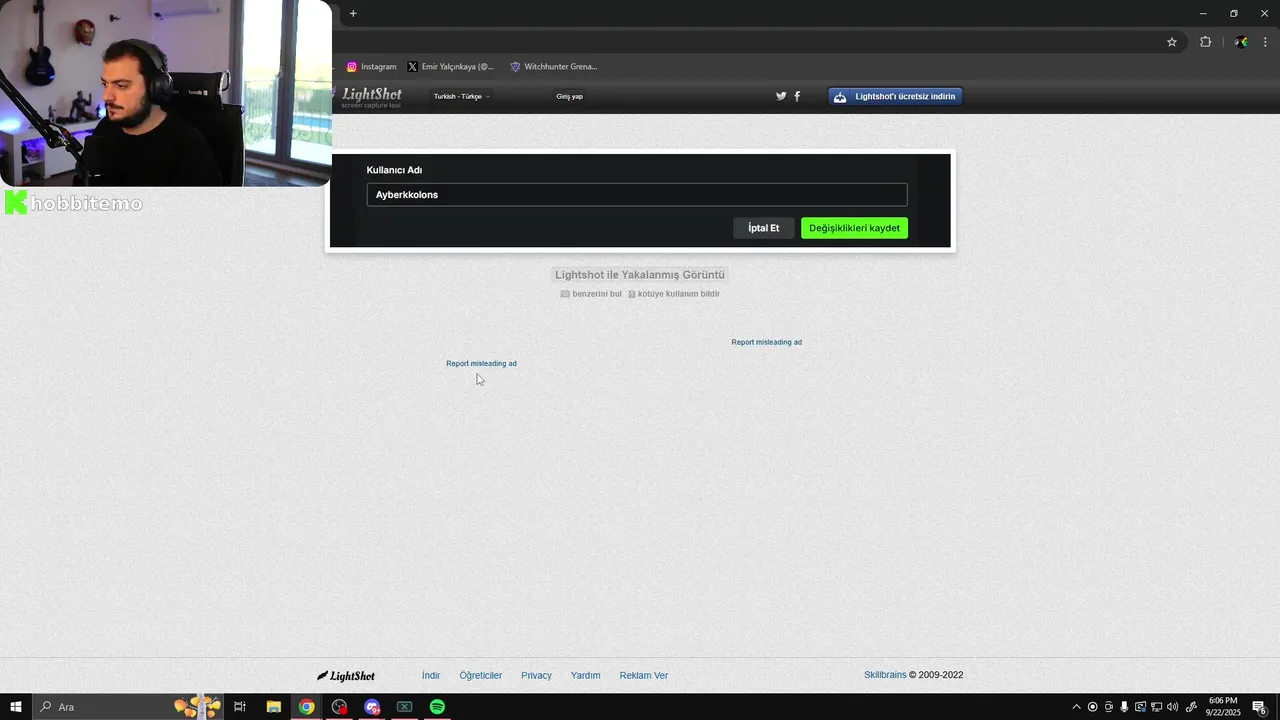Open Task View on the taskbar
This screenshot has height=720, width=1280.
(x=240, y=707)
